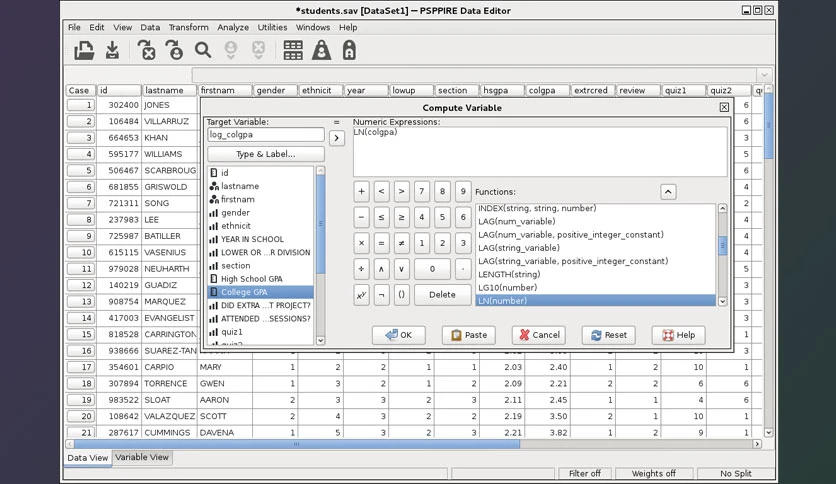Screen dimensions: 836x484
Task: Click keypad digit 7
Action: tap(422, 191)
